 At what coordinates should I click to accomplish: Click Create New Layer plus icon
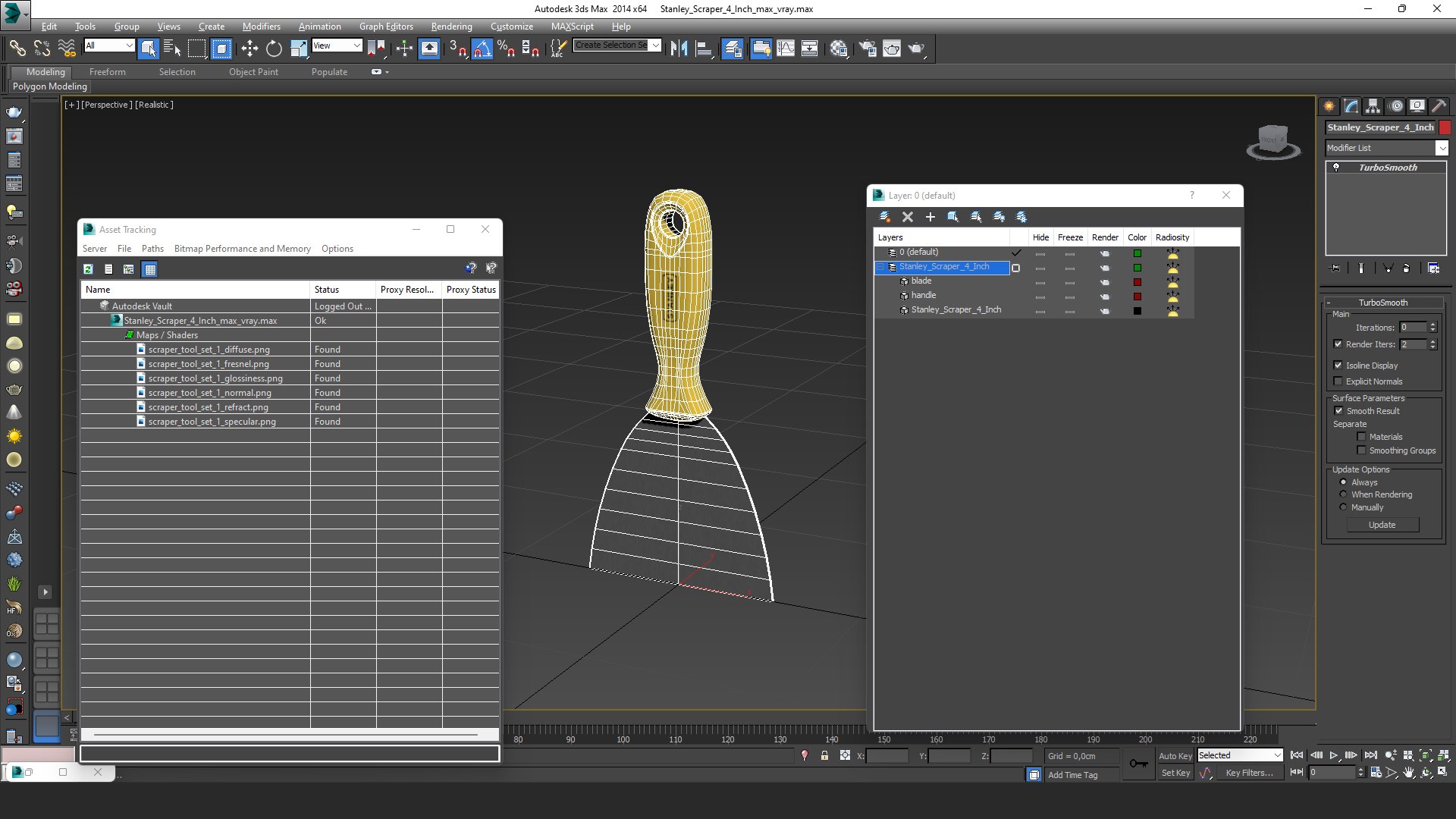(930, 217)
